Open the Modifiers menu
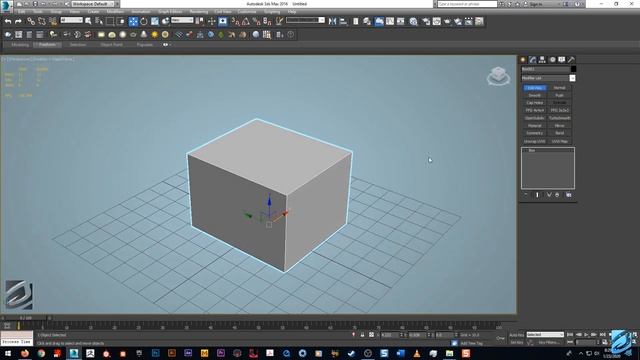Screen dimensions: 640x360 pos(115,12)
